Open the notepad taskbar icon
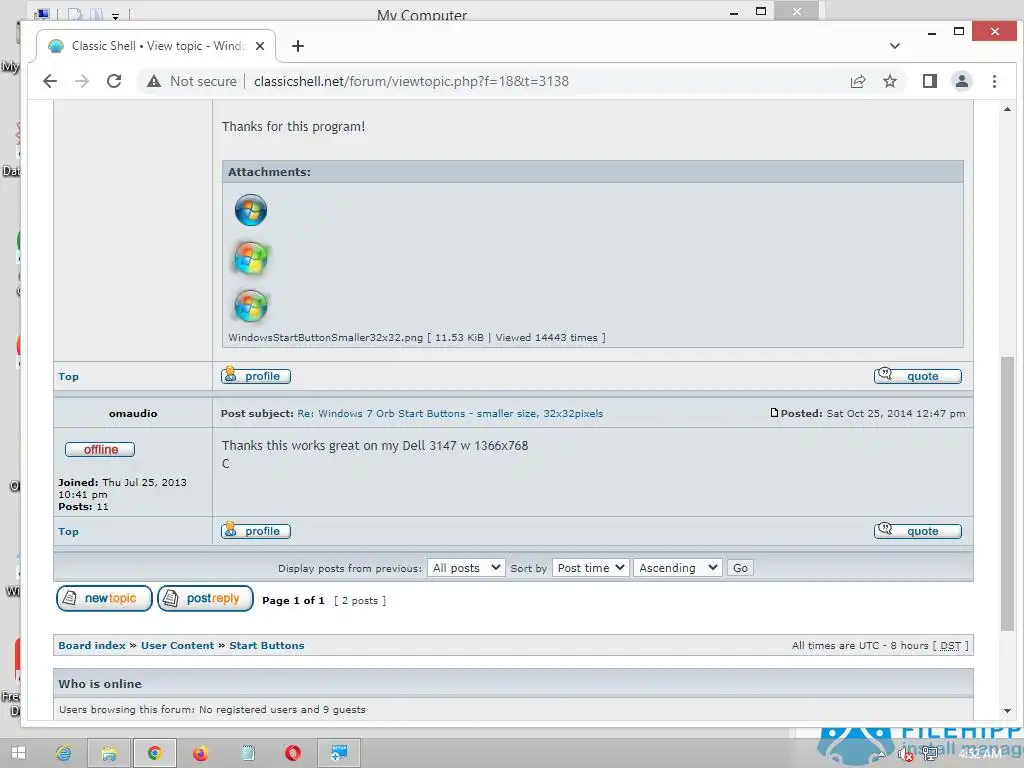Image resolution: width=1024 pixels, height=768 pixels. (248, 753)
